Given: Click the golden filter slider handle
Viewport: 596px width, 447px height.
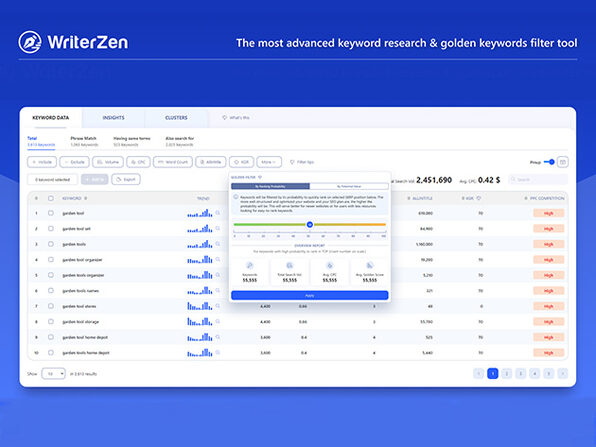Looking at the screenshot, I should (310, 225).
